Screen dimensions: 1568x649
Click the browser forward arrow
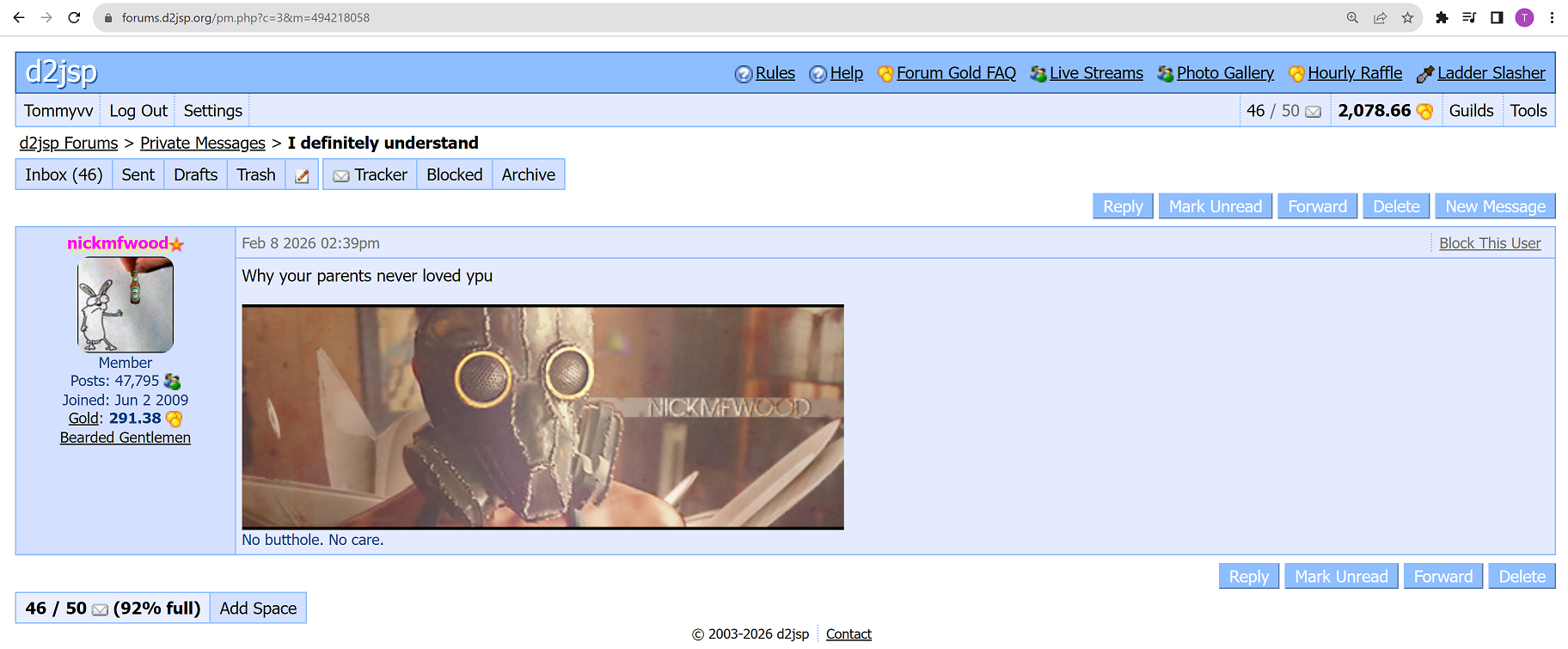[x=46, y=17]
